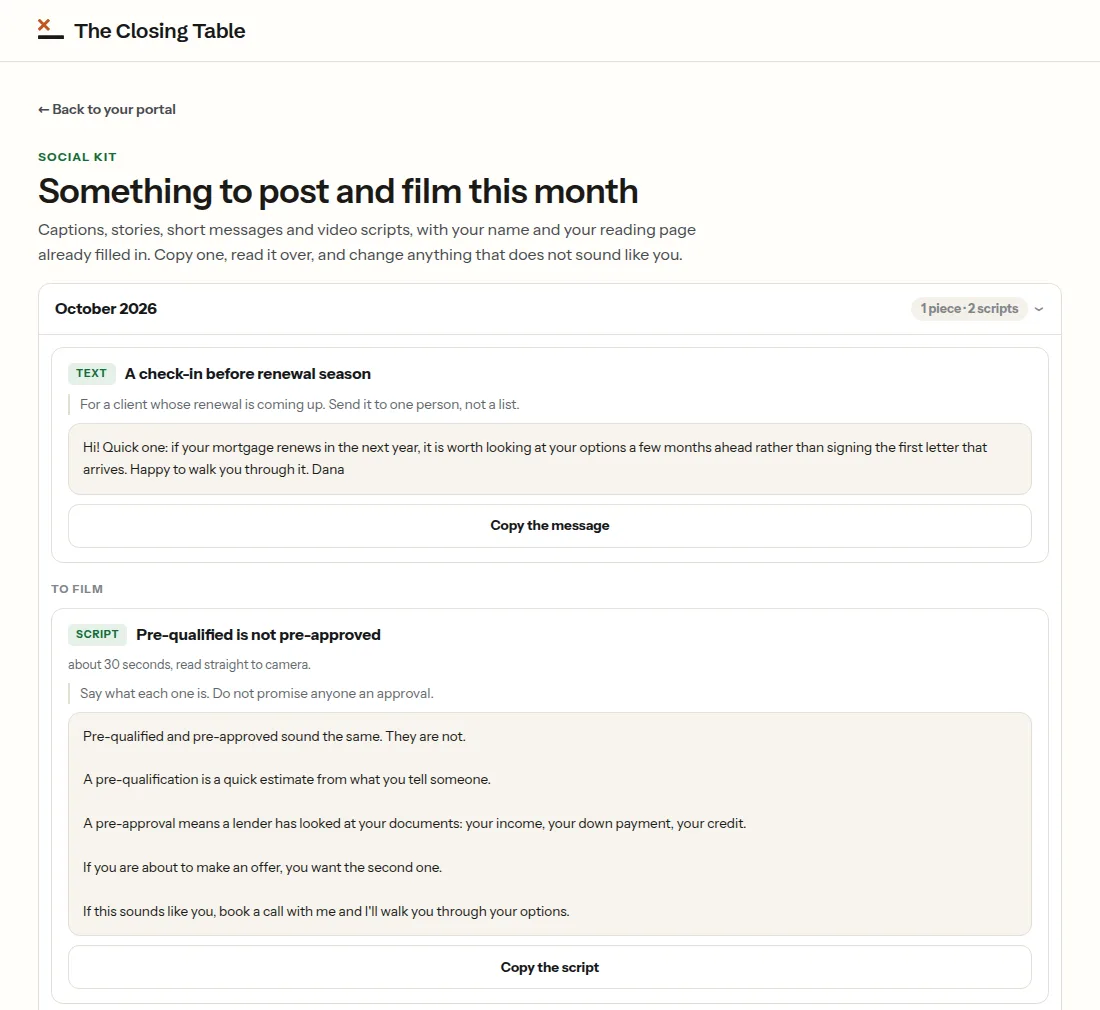
Task: Open The Closing Table site title
Action: tap(159, 31)
